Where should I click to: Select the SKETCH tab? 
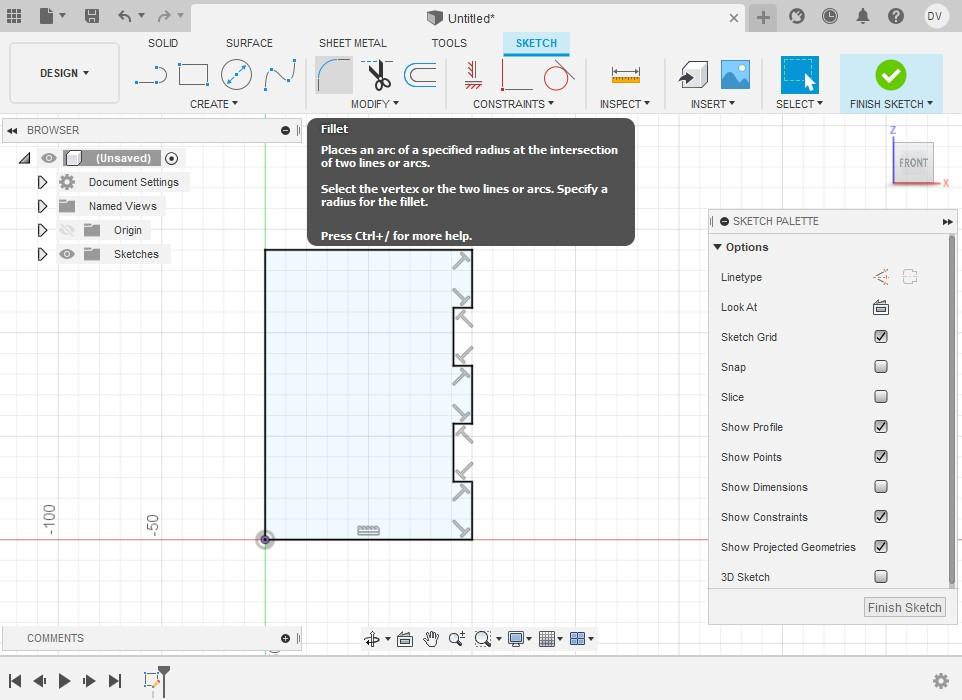point(536,43)
